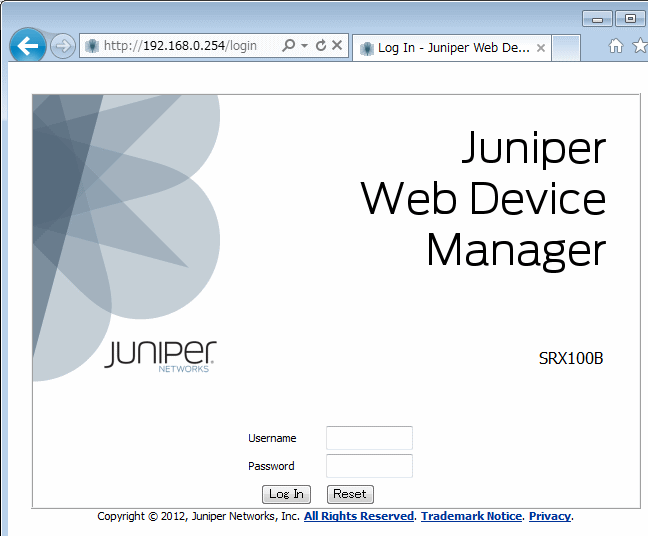Viewport: 648px width, 536px height.
Task: Go to the browser home page icon
Action: pyautogui.click(x=616, y=45)
